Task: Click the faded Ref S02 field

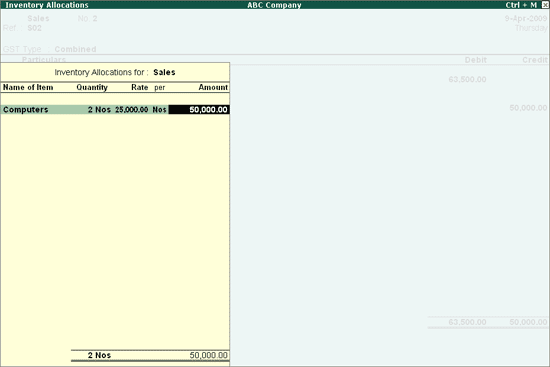Action: click(x=22, y=28)
